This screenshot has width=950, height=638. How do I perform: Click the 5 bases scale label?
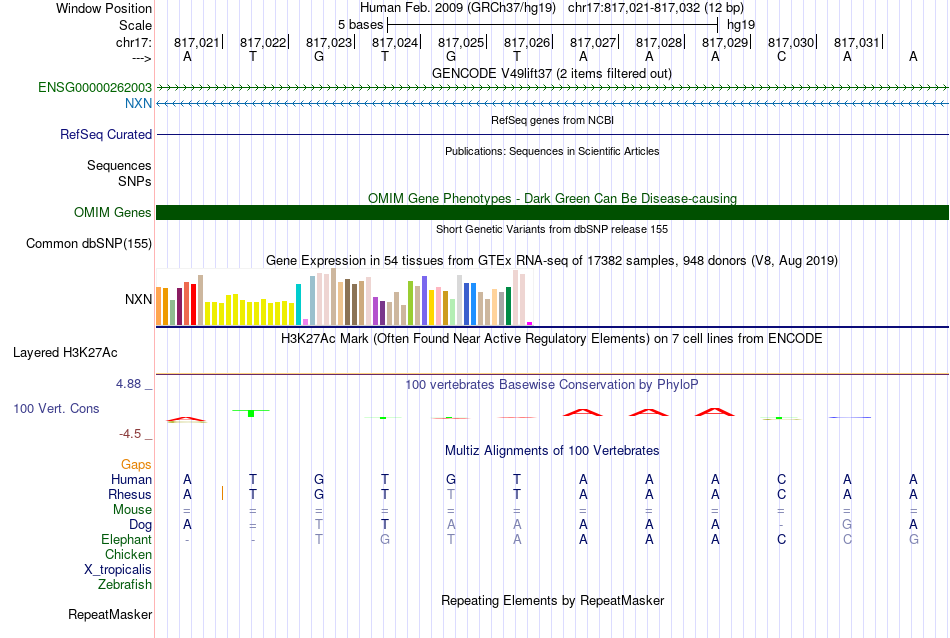coord(360,25)
